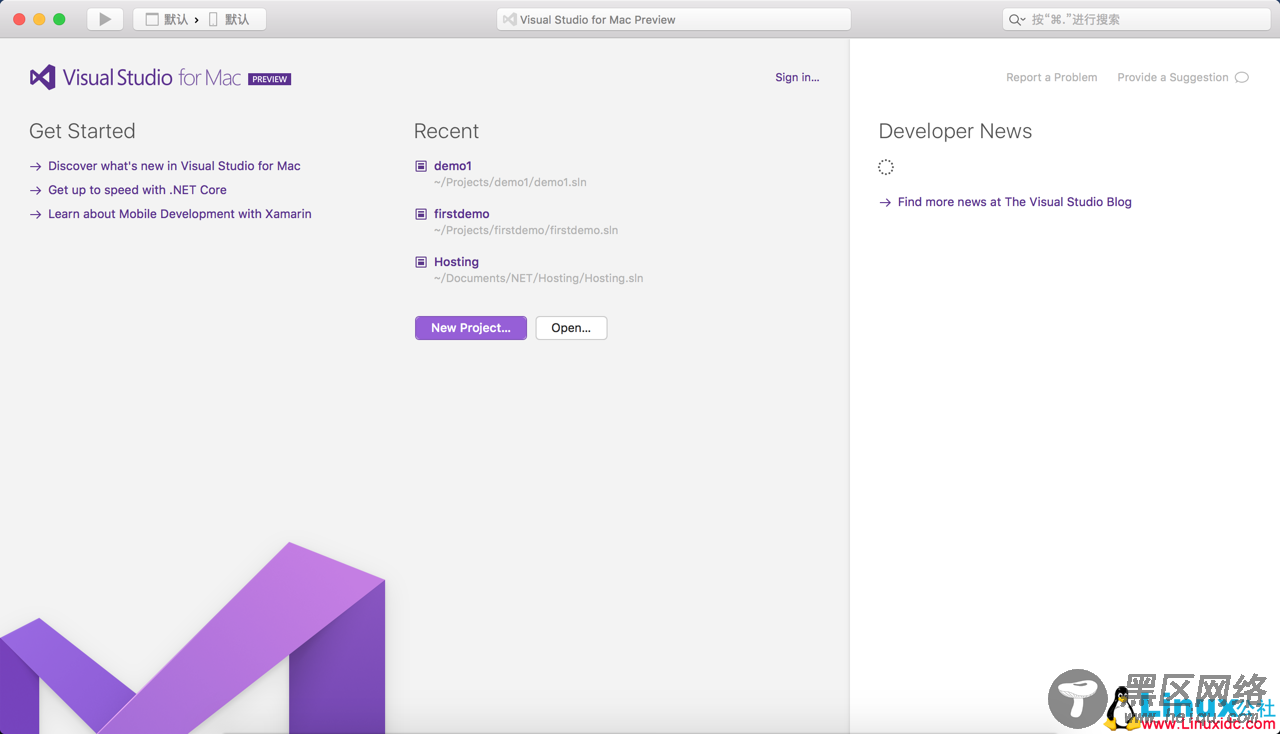This screenshot has height=734, width=1280.
Task: Click the solution icon beside firstdemo
Action: click(421, 214)
